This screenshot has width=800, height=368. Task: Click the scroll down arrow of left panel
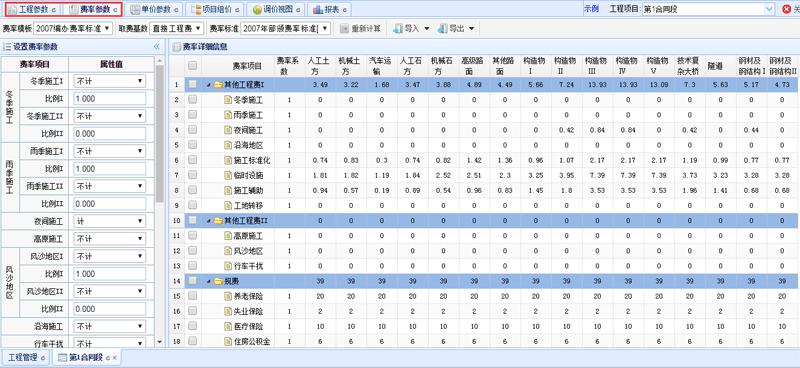pos(160,341)
